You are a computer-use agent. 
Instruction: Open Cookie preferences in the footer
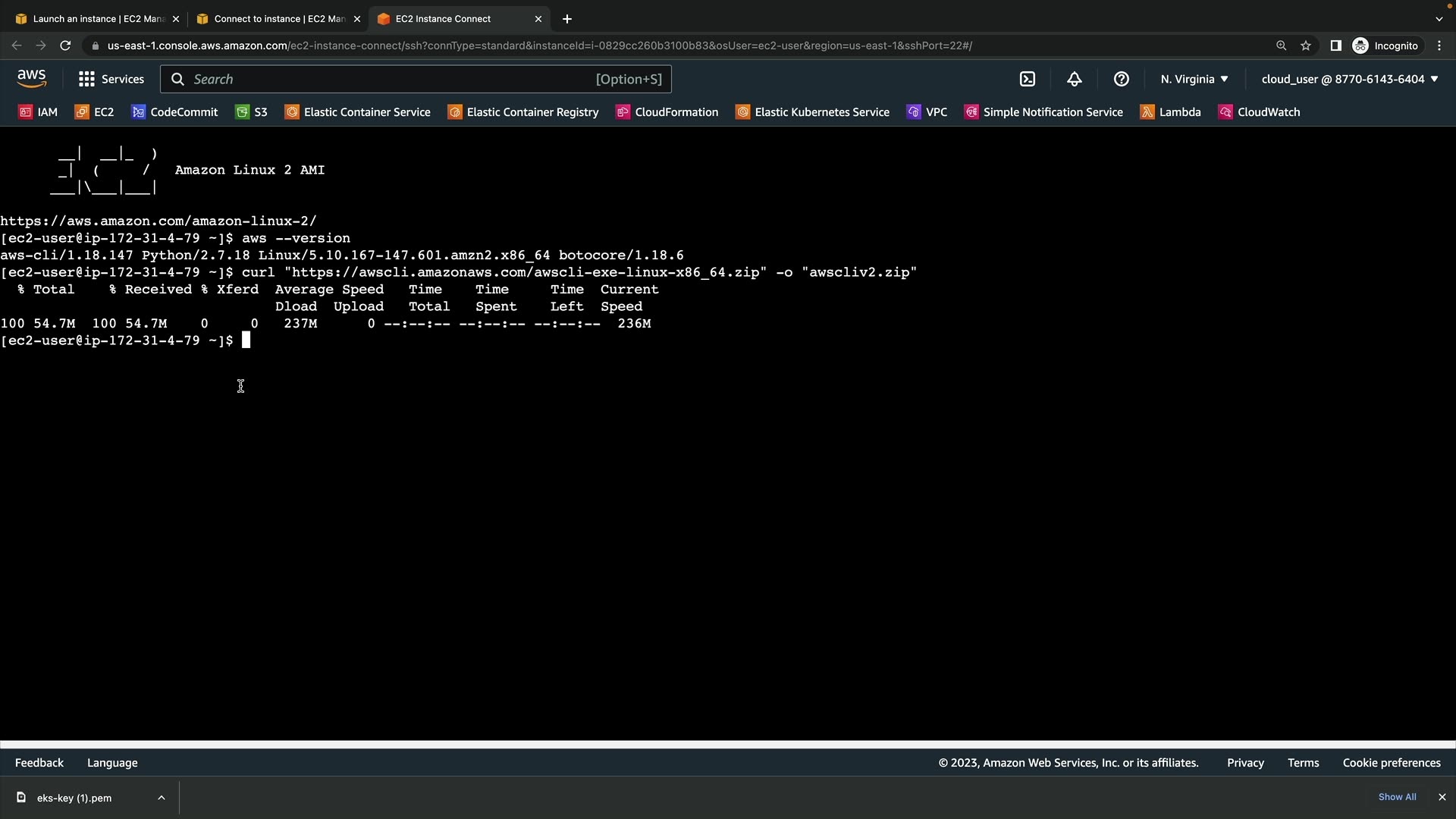[1392, 763]
